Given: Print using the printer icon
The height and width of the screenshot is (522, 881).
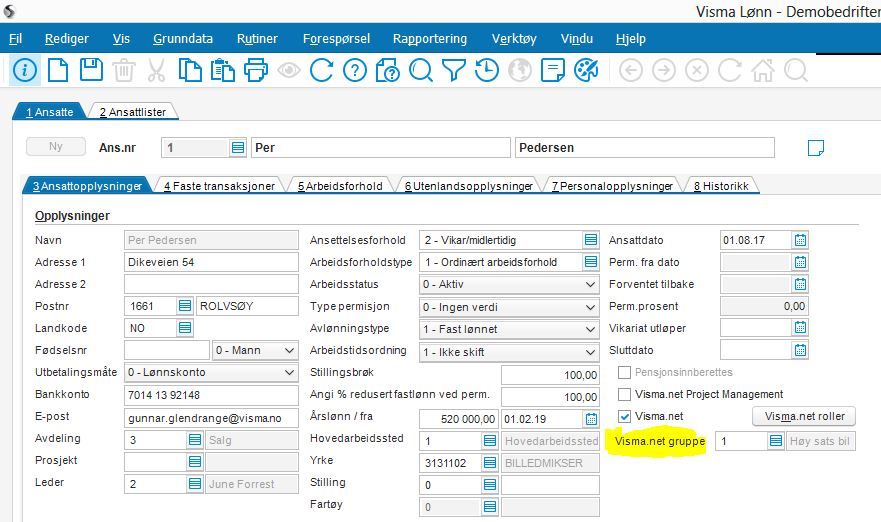Looking at the screenshot, I should pyautogui.click(x=256, y=71).
